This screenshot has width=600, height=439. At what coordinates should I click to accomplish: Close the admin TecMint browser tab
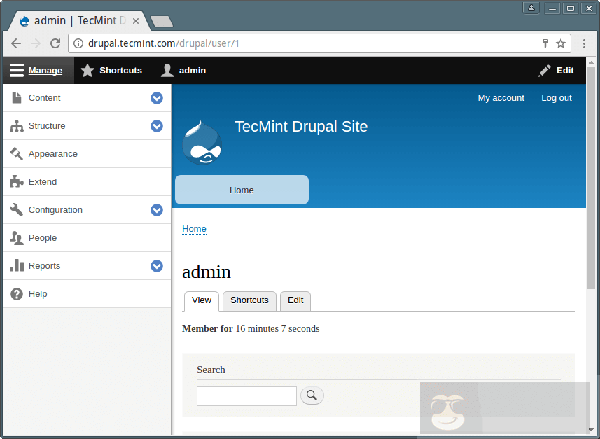136,21
